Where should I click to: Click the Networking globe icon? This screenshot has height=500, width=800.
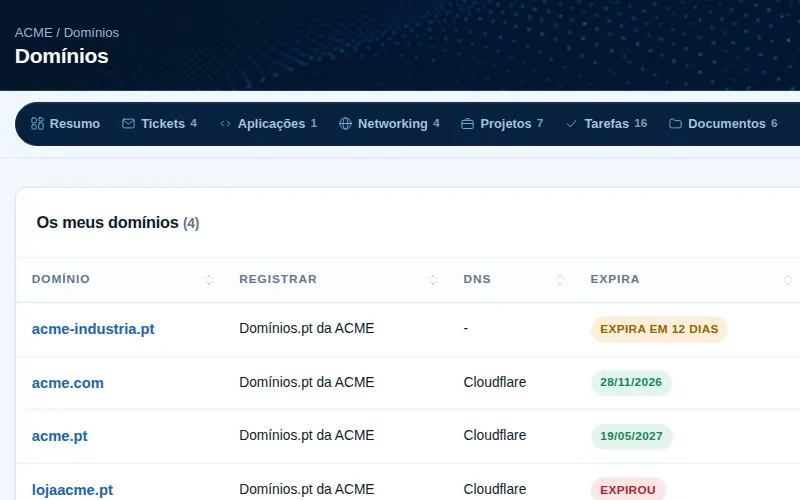click(x=345, y=123)
